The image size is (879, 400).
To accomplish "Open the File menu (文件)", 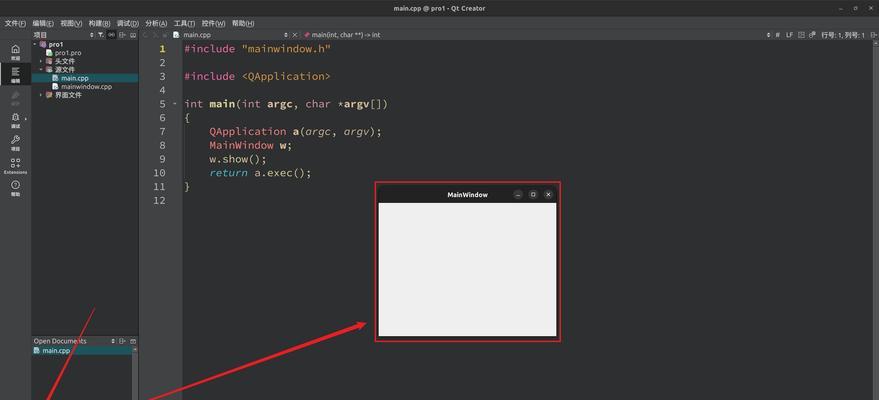I will [15, 24].
